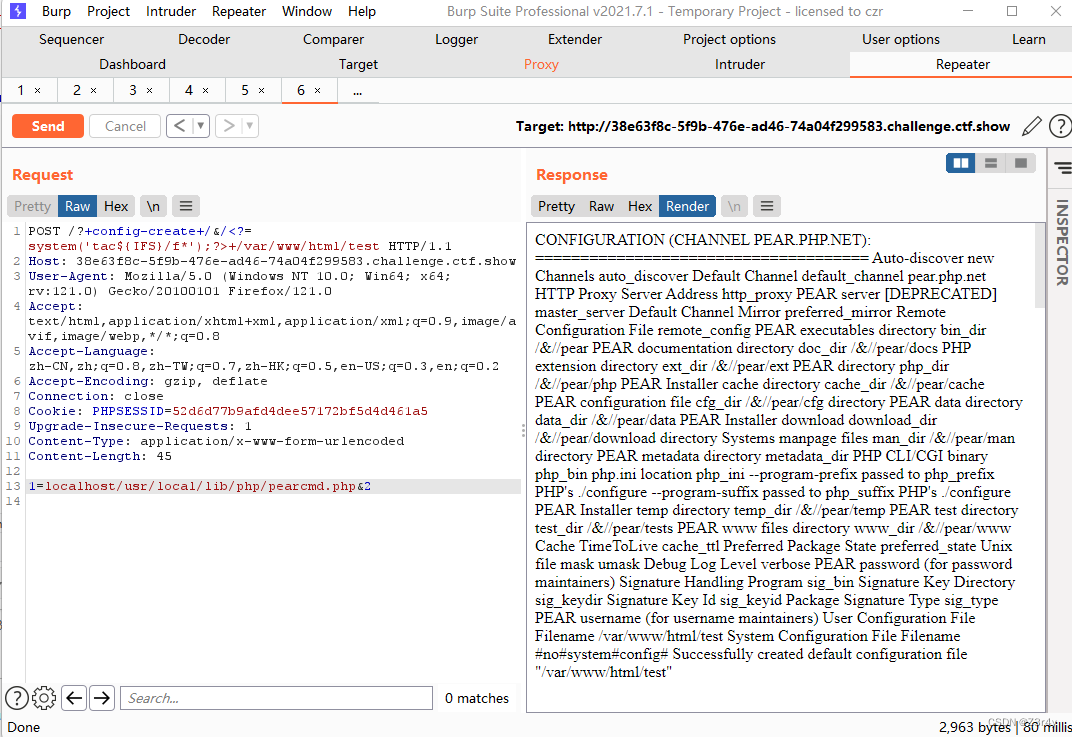
Task: Open search settings gear icon
Action: (x=44, y=698)
